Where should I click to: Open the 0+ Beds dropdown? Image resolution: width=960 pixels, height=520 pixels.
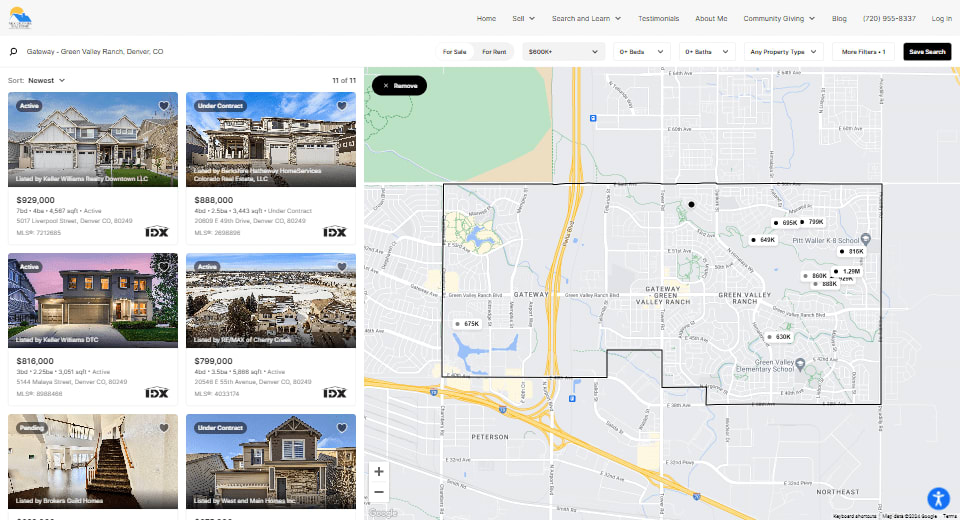pos(642,52)
